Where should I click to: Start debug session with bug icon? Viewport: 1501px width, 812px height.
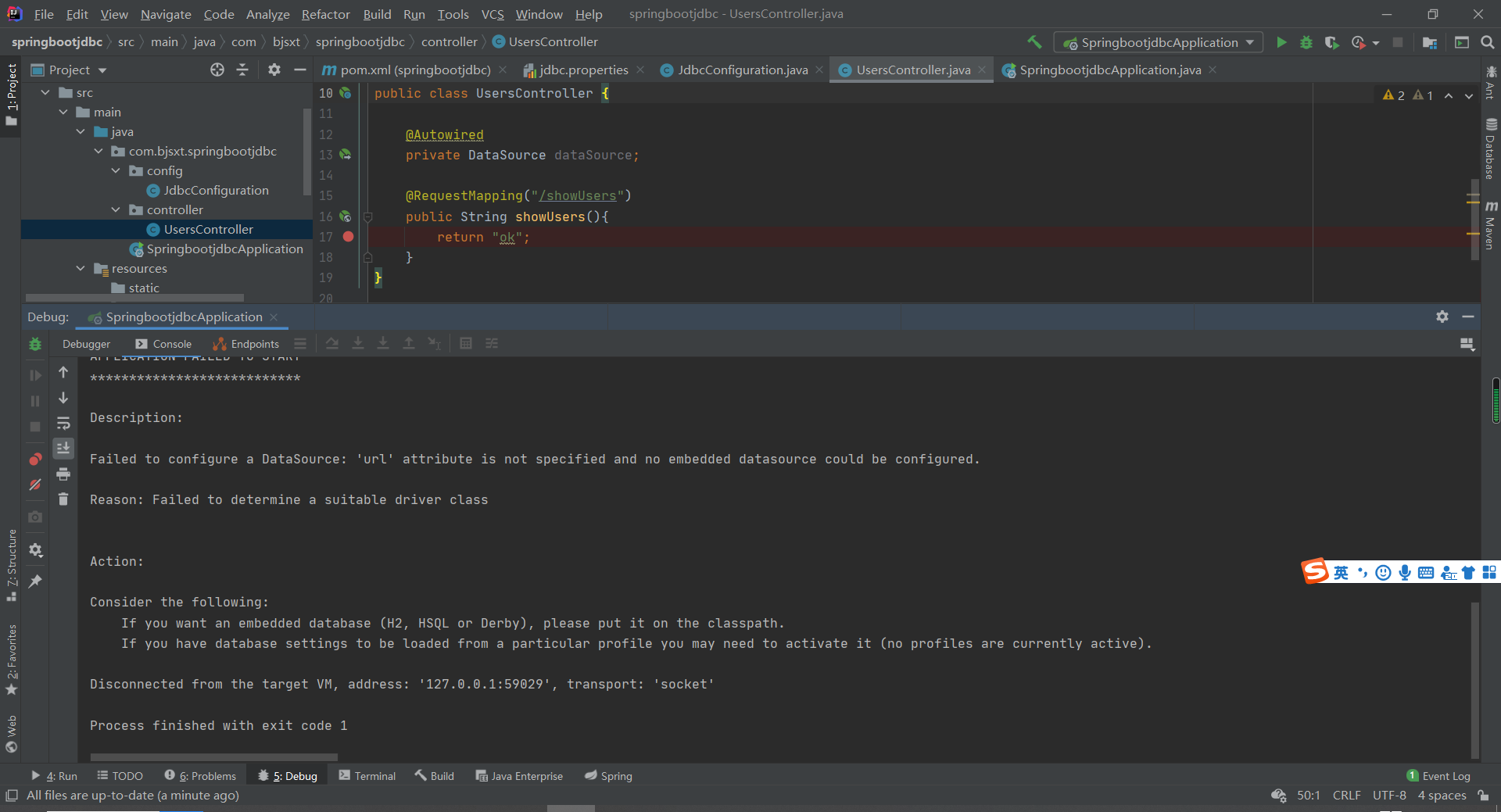1306,42
